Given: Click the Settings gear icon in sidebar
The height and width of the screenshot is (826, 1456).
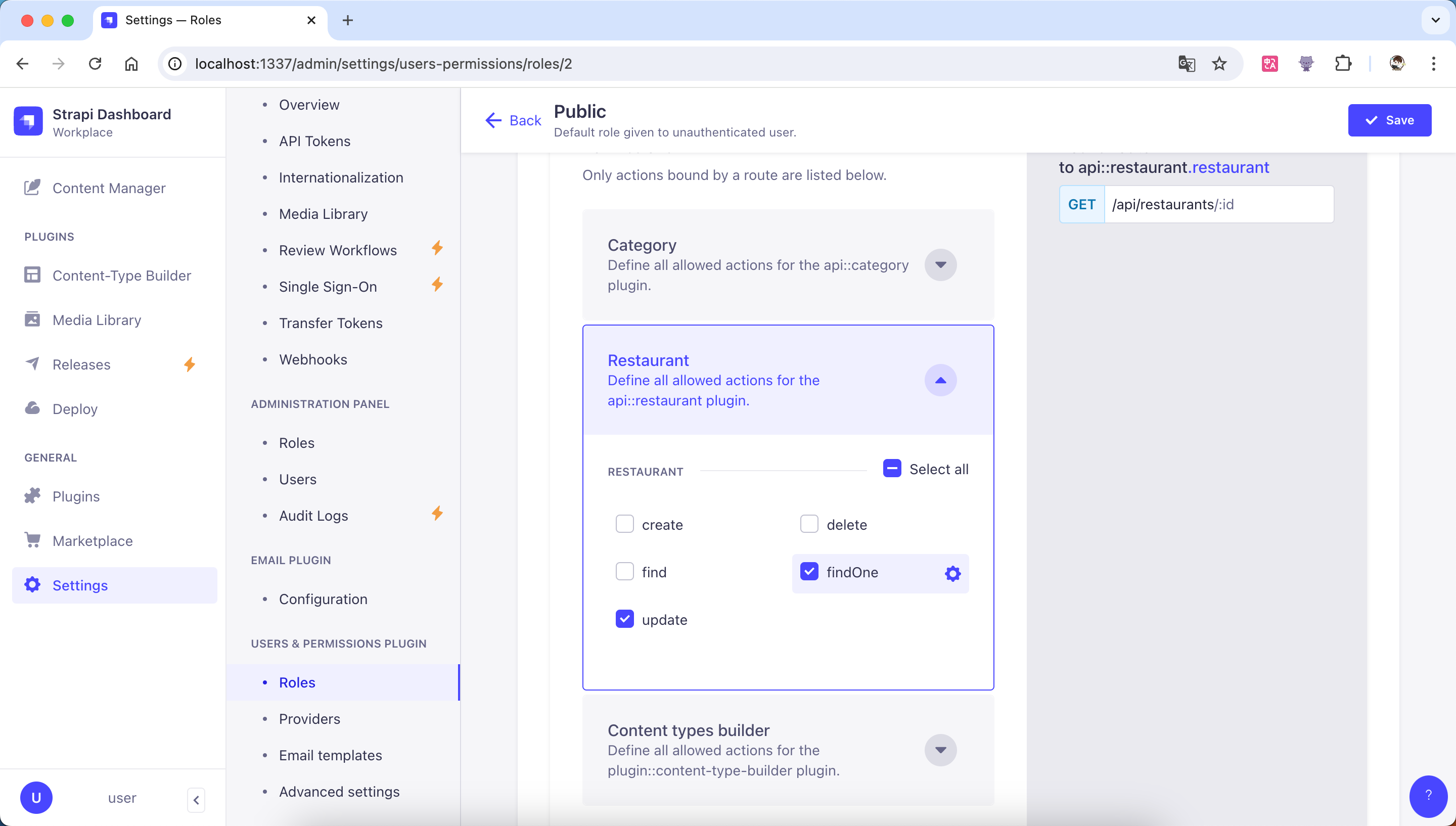Looking at the screenshot, I should (x=32, y=585).
